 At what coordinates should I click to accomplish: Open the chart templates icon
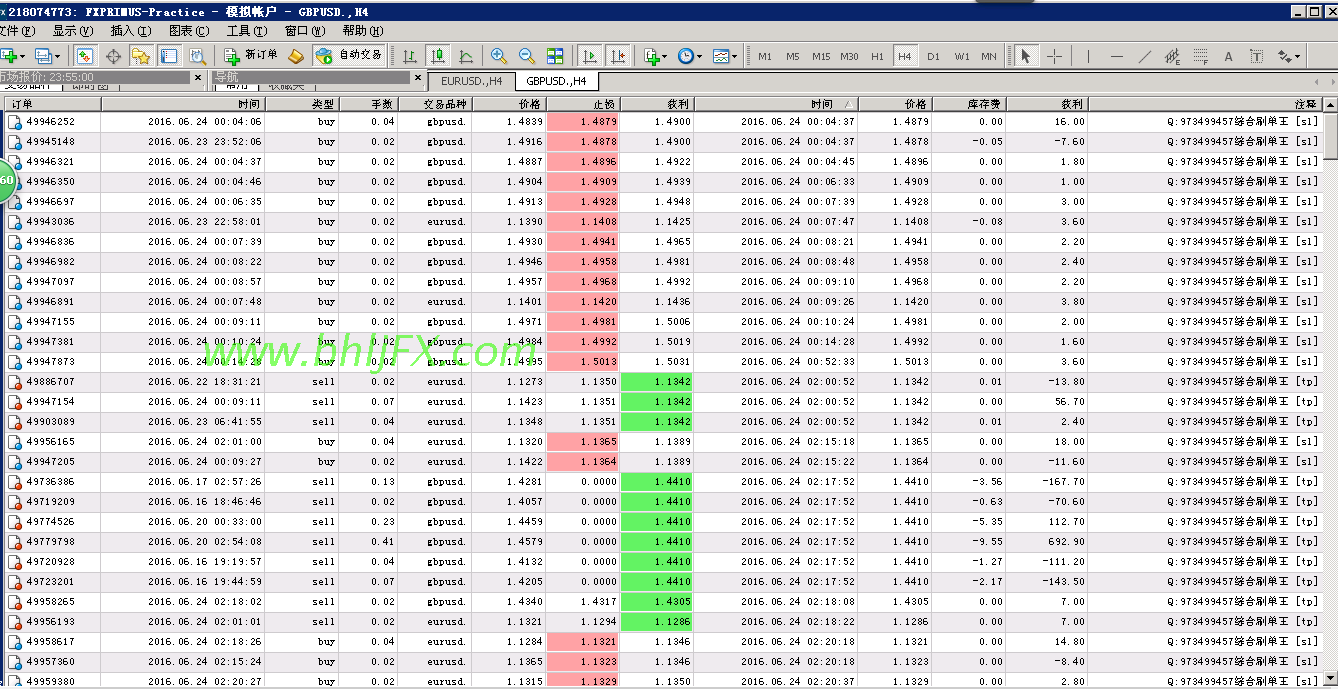pyautogui.click(x=720, y=56)
